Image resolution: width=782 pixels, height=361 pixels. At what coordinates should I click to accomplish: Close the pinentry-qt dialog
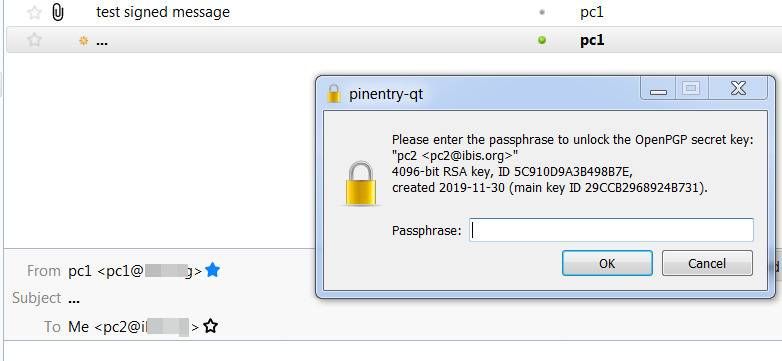tap(738, 89)
